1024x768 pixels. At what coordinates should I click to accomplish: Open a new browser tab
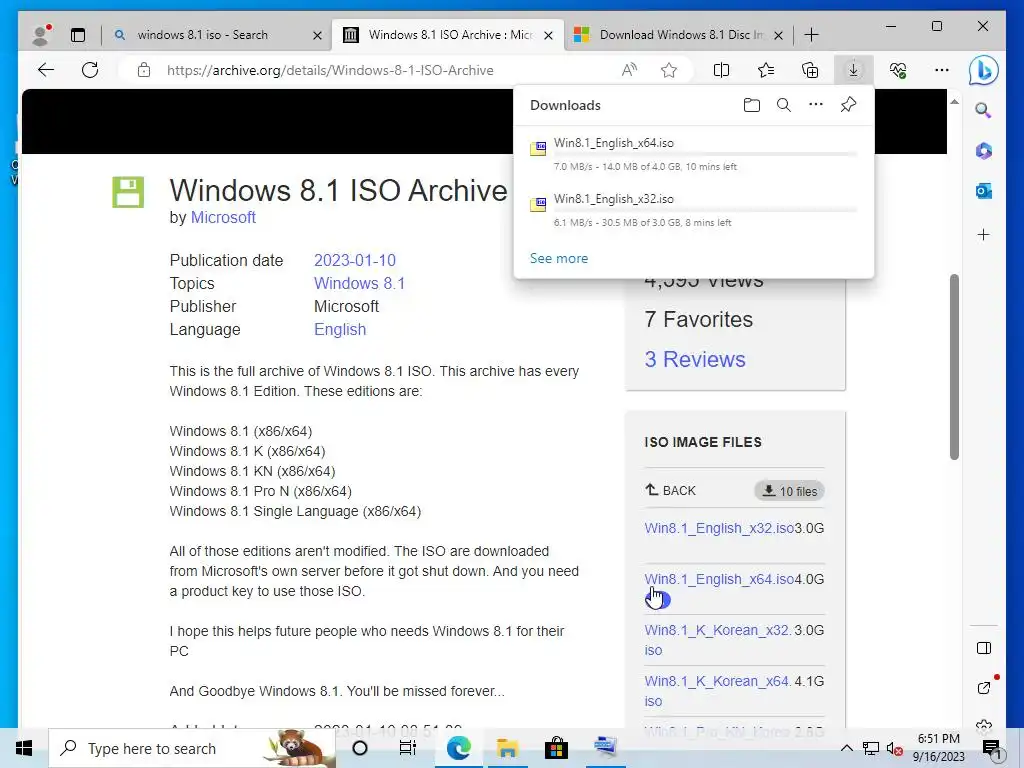pos(811,35)
